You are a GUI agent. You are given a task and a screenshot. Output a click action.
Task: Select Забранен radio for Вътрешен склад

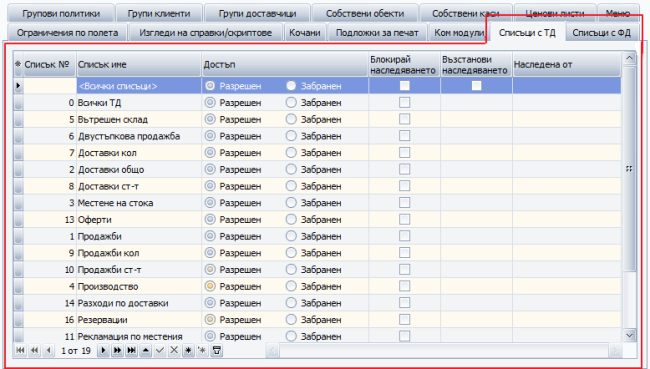[x=291, y=119]
